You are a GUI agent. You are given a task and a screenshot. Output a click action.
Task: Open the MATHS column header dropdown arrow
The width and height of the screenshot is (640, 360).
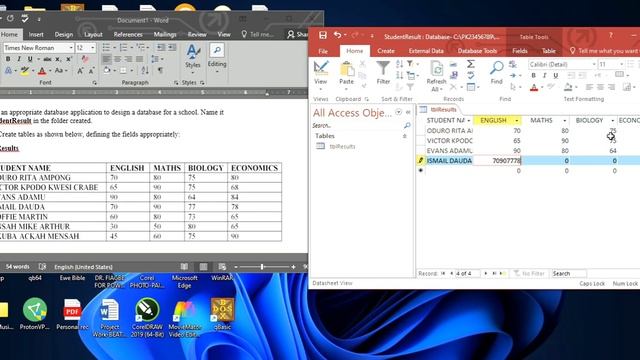click(x=564, y=120)
